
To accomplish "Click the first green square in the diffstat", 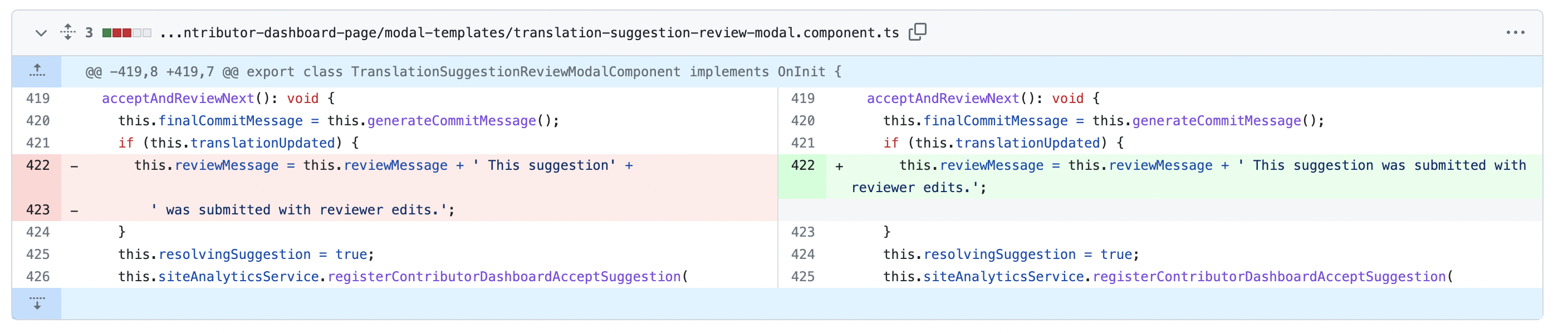I will point(107,32).
